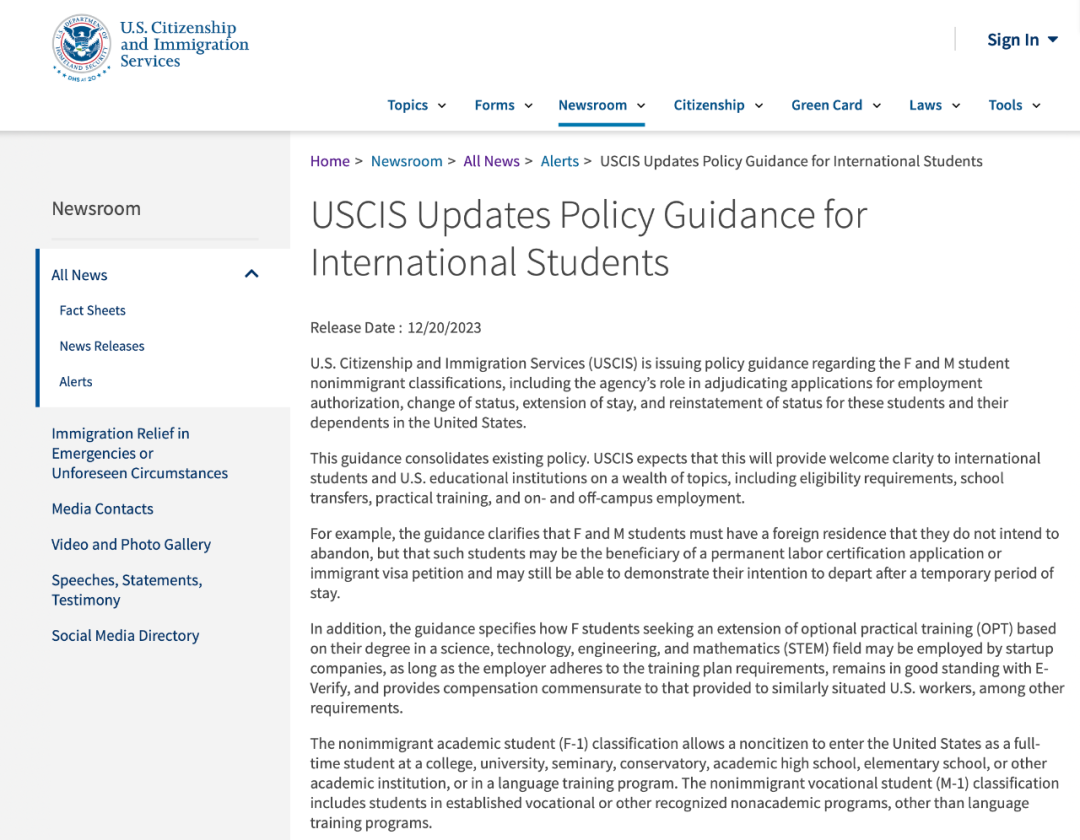The image size is (1080, 840).
Task: Open Immigration Relief in Emergencies link
Action: pyautogui.click(x=140, y=453)
